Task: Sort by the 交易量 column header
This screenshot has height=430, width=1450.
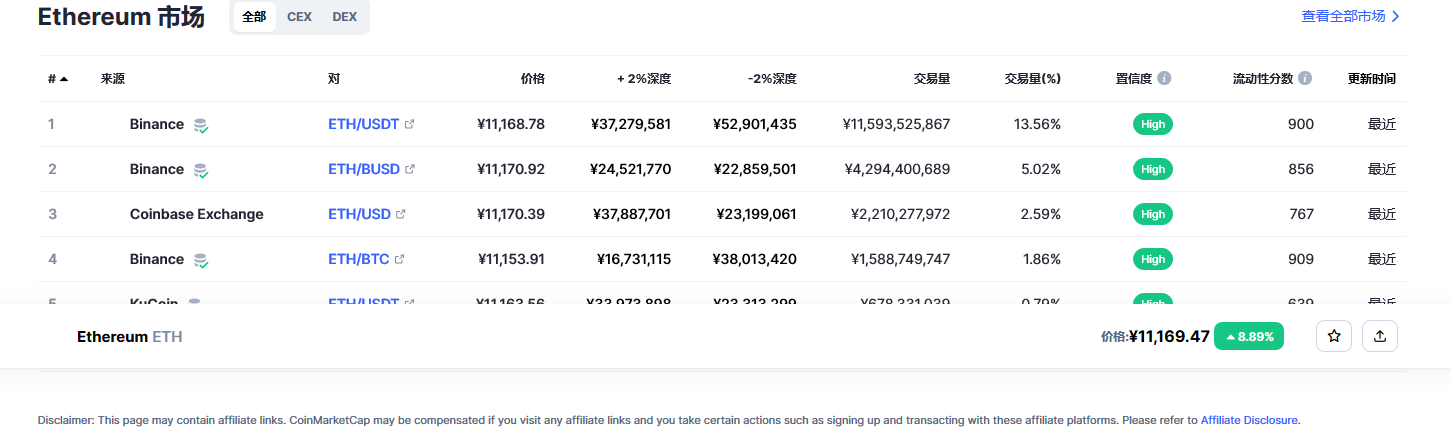Action: pyautogui.click(x=931, y=78)
